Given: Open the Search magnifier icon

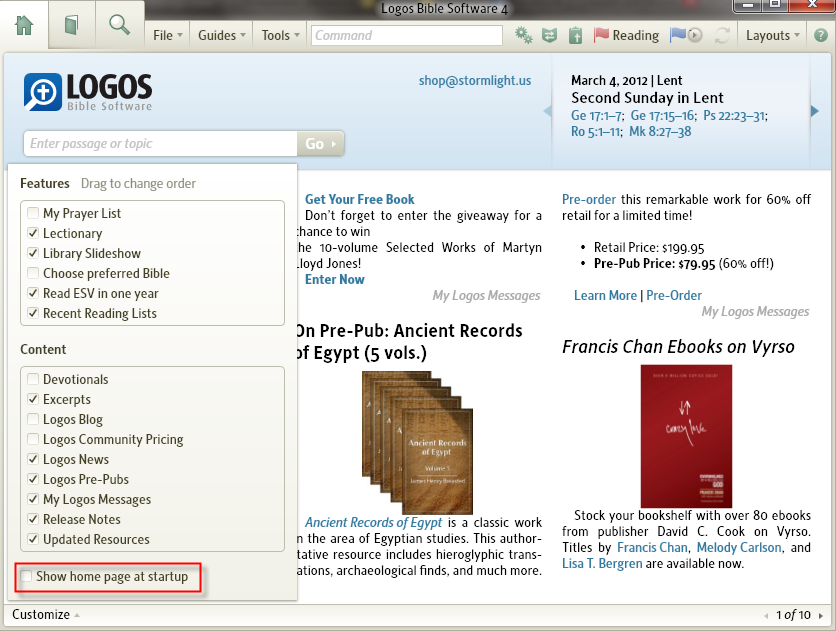Looking at the screenshot, I should tap(119, 25).
